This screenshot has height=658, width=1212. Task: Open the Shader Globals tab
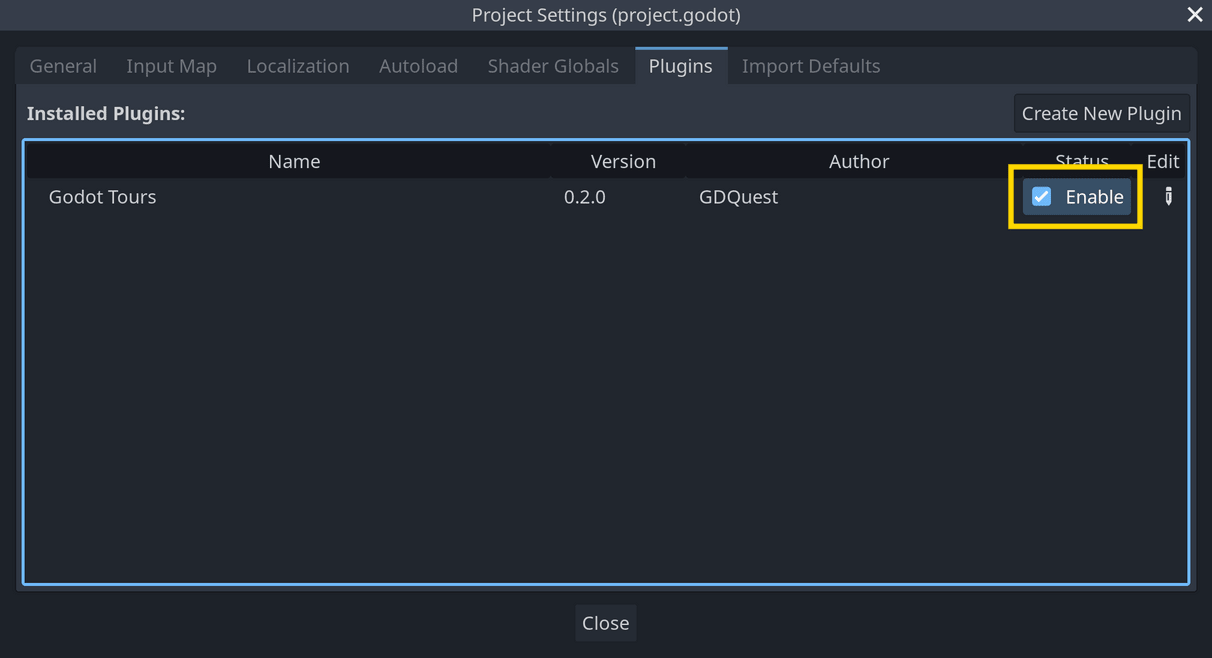(x=553, y=66)
